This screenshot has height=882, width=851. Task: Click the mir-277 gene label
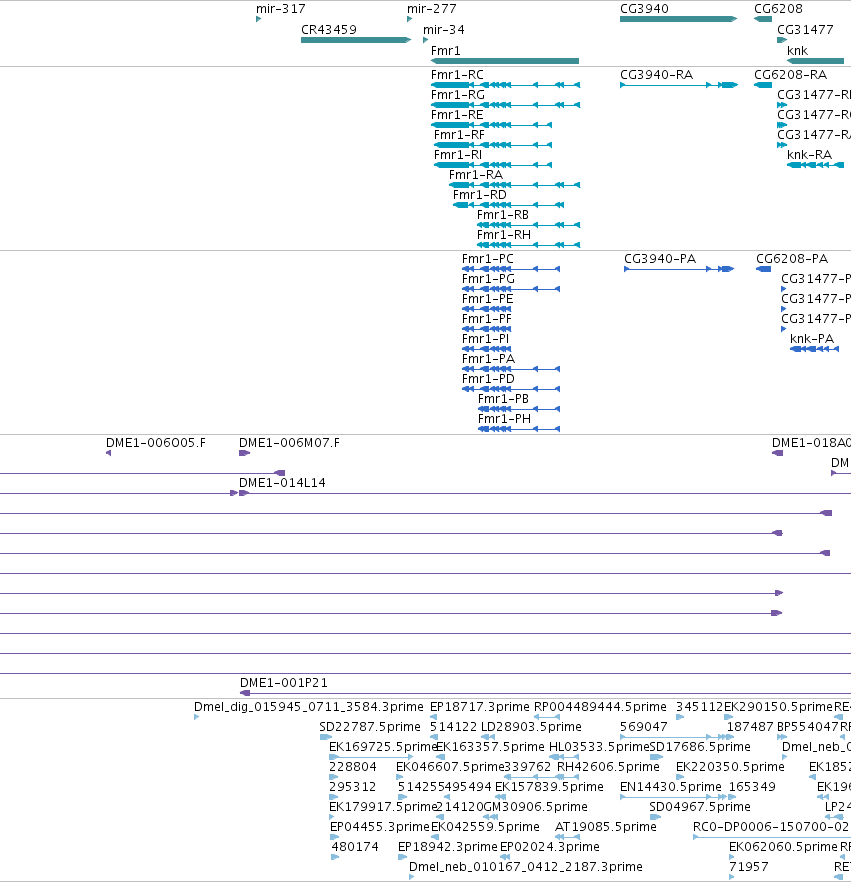[432, 9]
